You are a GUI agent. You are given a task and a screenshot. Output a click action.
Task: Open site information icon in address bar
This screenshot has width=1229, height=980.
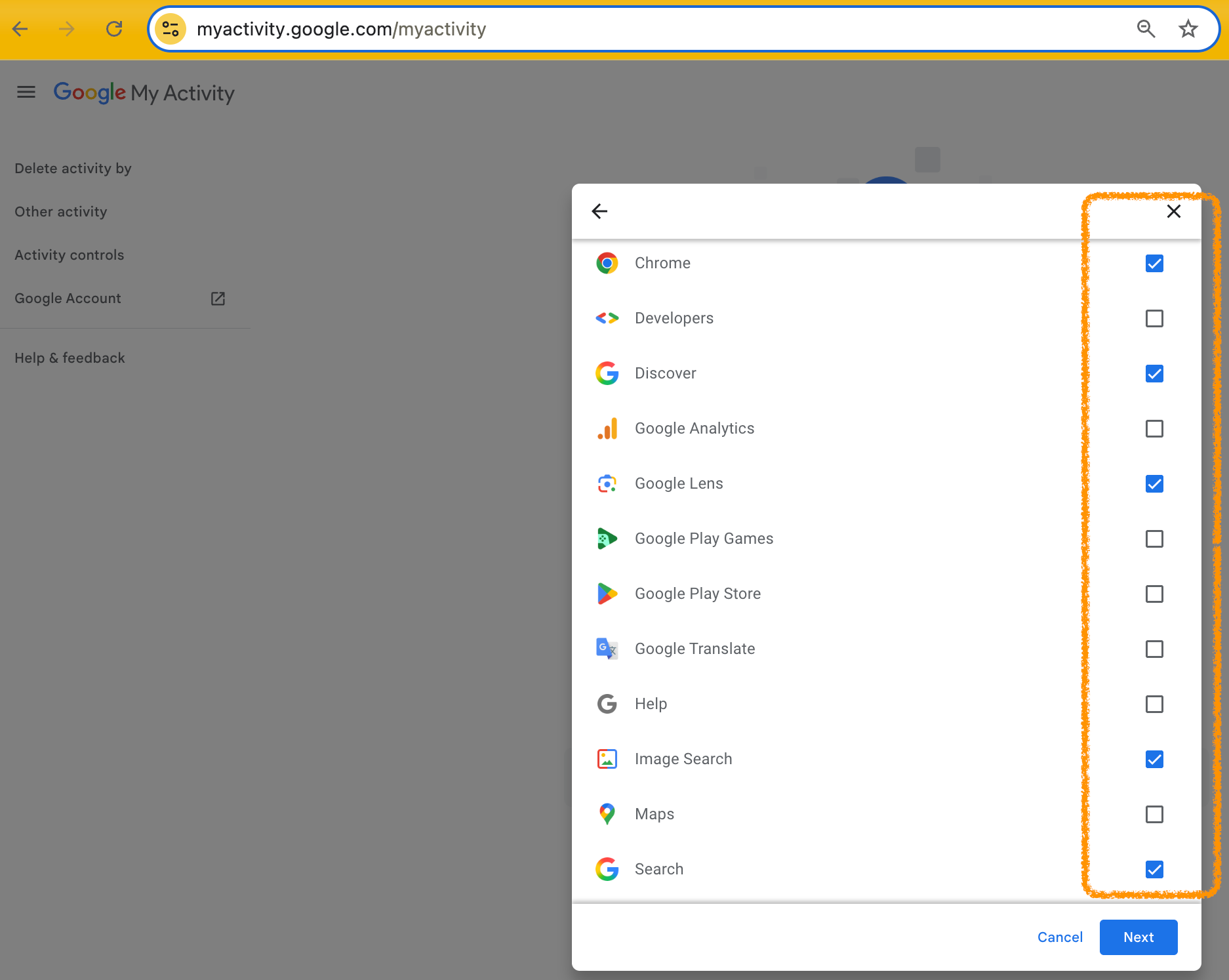(x=171, y=29)
